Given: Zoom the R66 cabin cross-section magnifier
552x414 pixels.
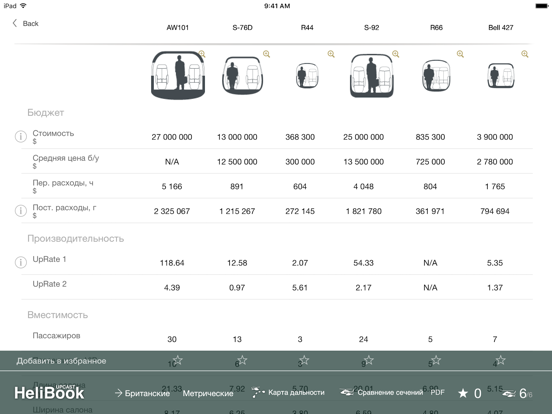Looking at the screenshot, I should coord(460,54).
